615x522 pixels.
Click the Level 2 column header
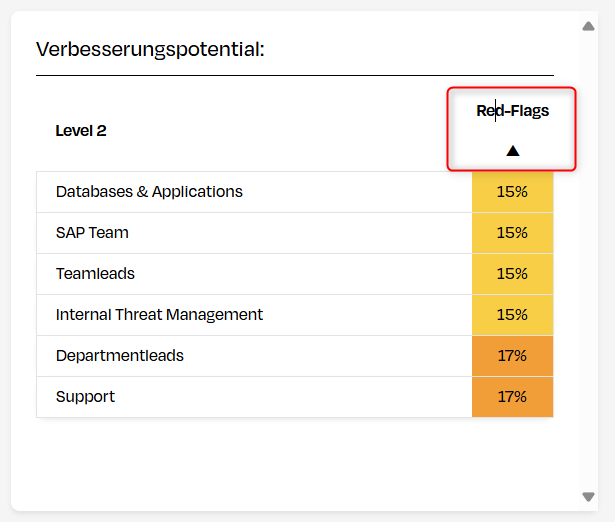pos(81,131)
